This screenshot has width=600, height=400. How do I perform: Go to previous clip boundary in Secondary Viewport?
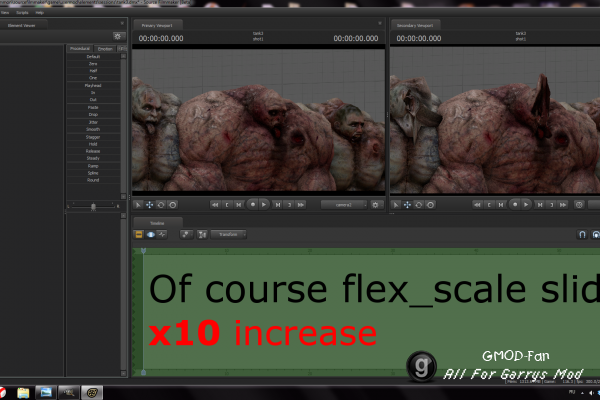489,205
